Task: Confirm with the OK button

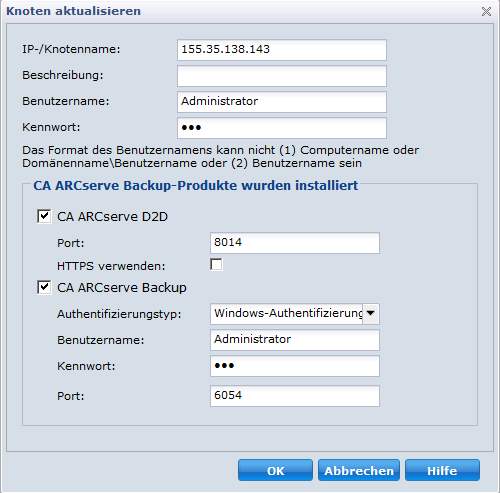Action: coord(275,470)
